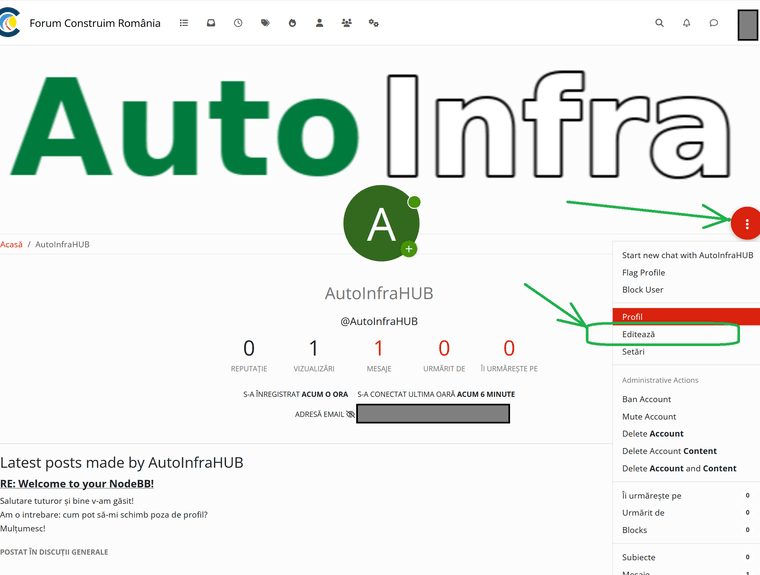
Task: Open the user avatar menu in top-right
Action: (747, 25)
